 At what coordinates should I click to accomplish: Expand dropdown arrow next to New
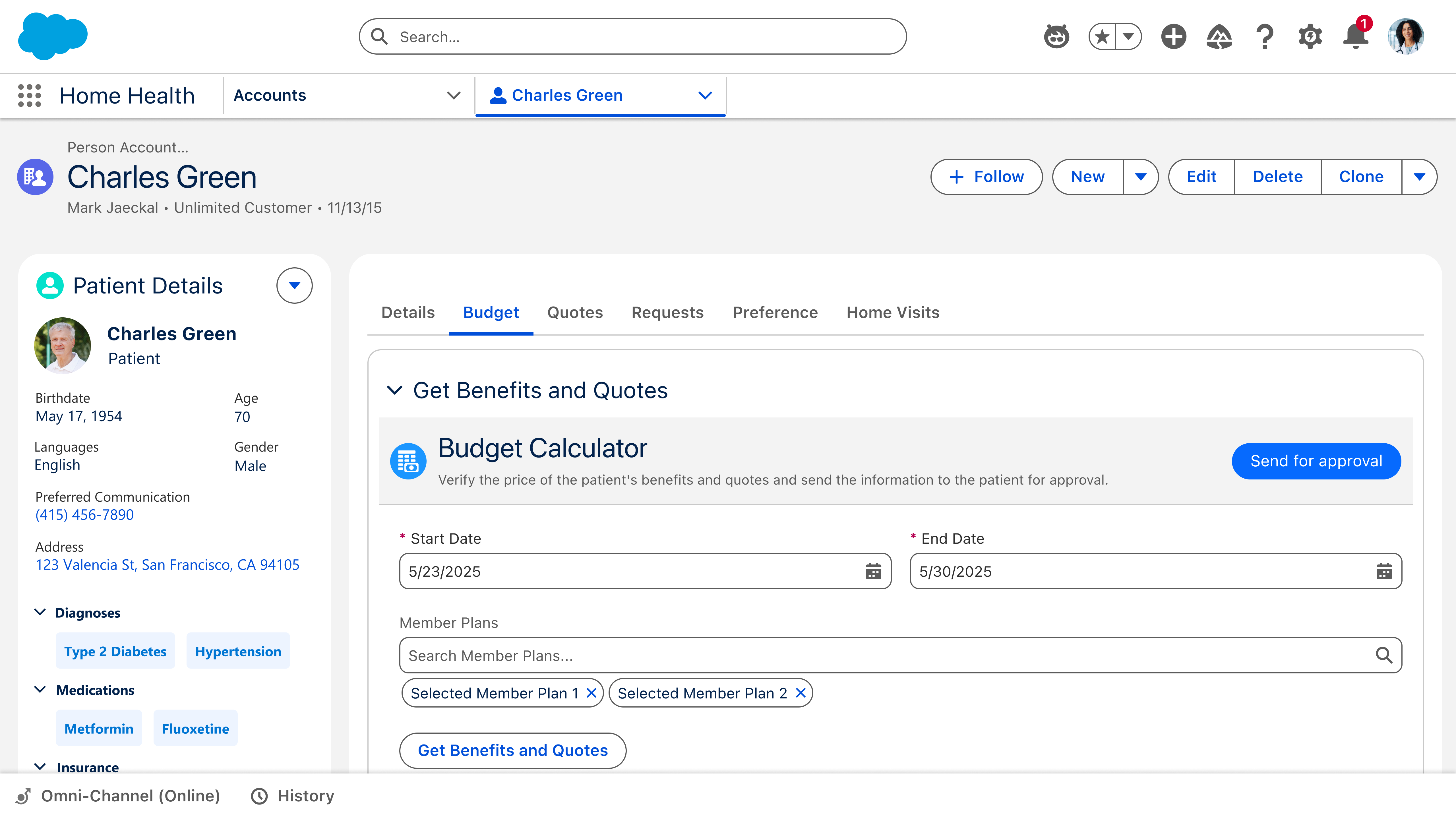tap(1140, 177)
